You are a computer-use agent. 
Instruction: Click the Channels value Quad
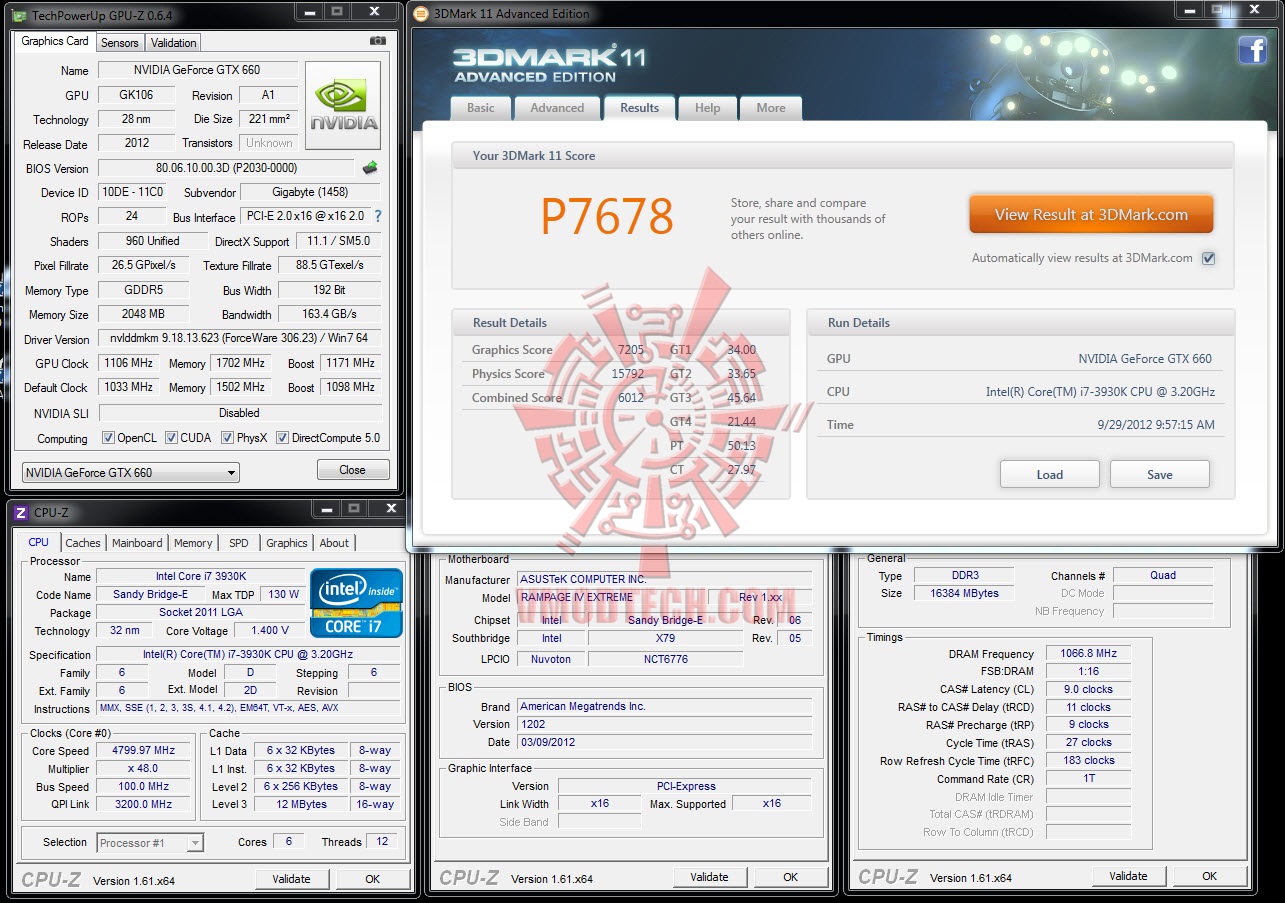pos(1163,575)
